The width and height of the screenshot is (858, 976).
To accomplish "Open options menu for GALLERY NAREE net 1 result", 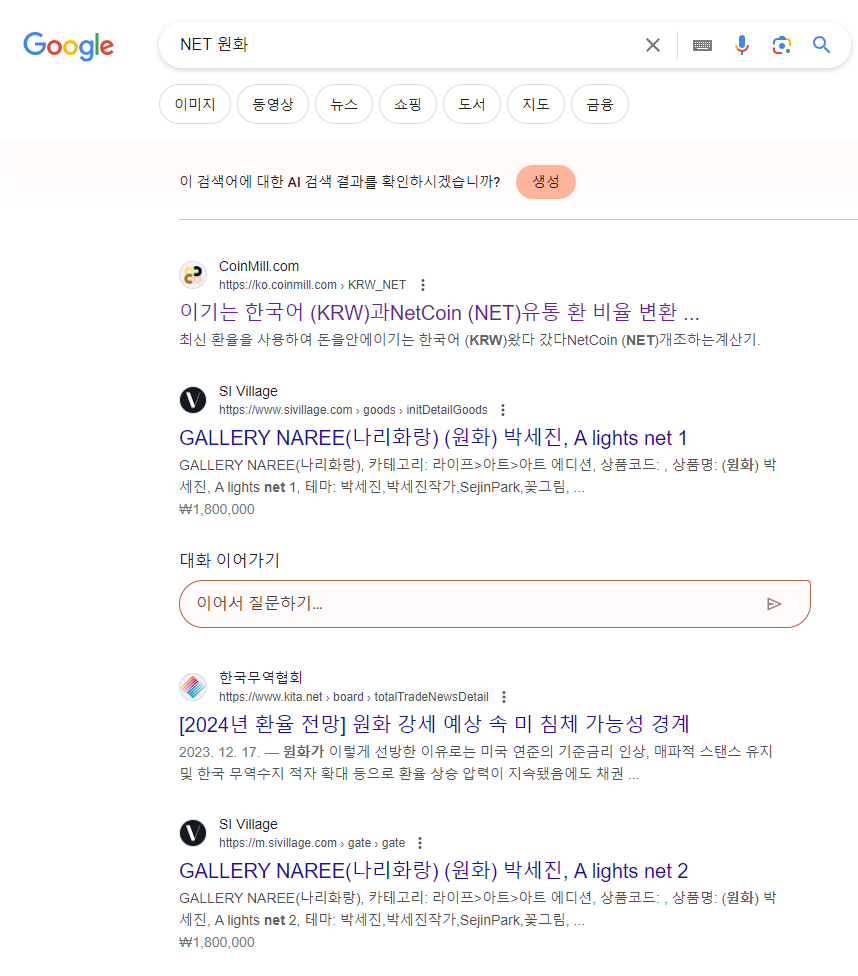I will (503, 409).
